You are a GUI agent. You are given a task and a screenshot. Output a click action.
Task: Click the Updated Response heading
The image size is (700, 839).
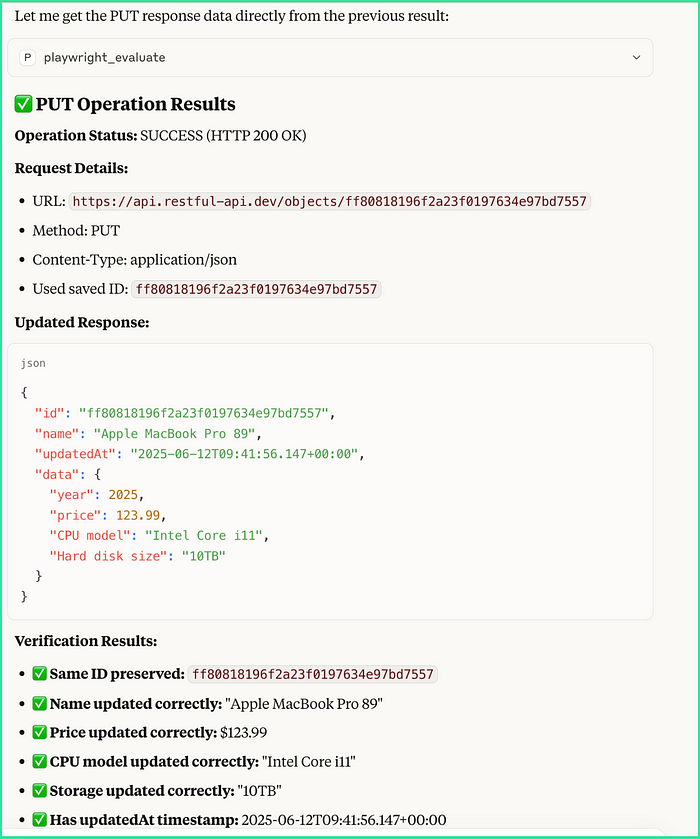point(82,322)
